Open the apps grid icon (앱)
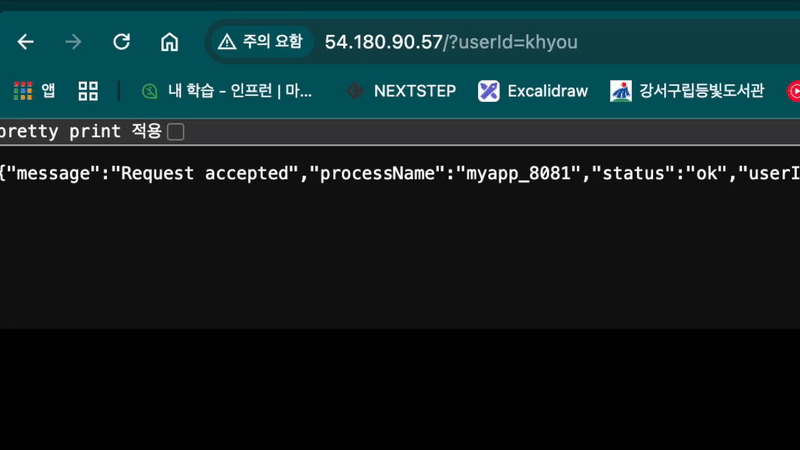This screenshot has width=800, height=450. (x=22, y=91)
